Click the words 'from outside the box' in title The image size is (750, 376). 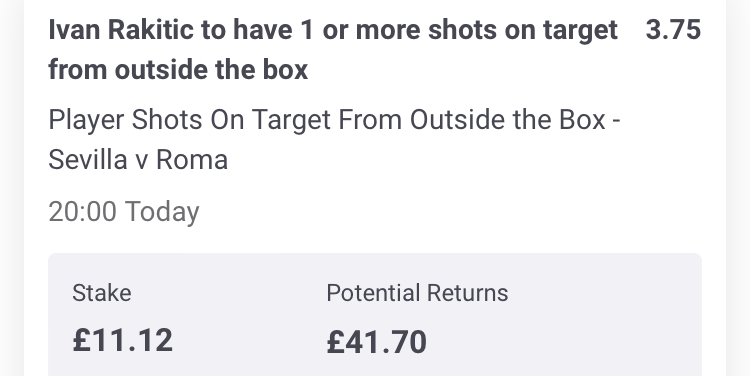coord(178,70)
